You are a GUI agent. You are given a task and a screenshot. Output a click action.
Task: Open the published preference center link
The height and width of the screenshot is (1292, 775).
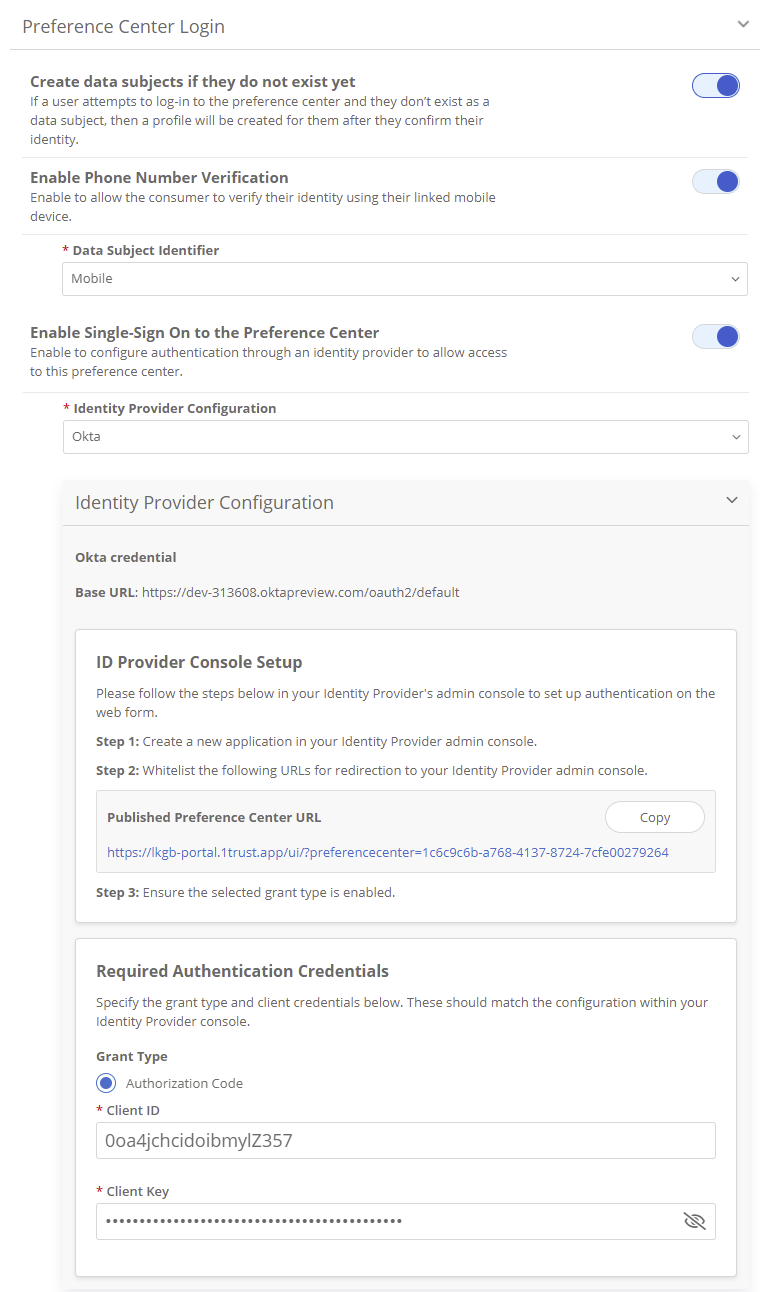[x=388, y=853]
